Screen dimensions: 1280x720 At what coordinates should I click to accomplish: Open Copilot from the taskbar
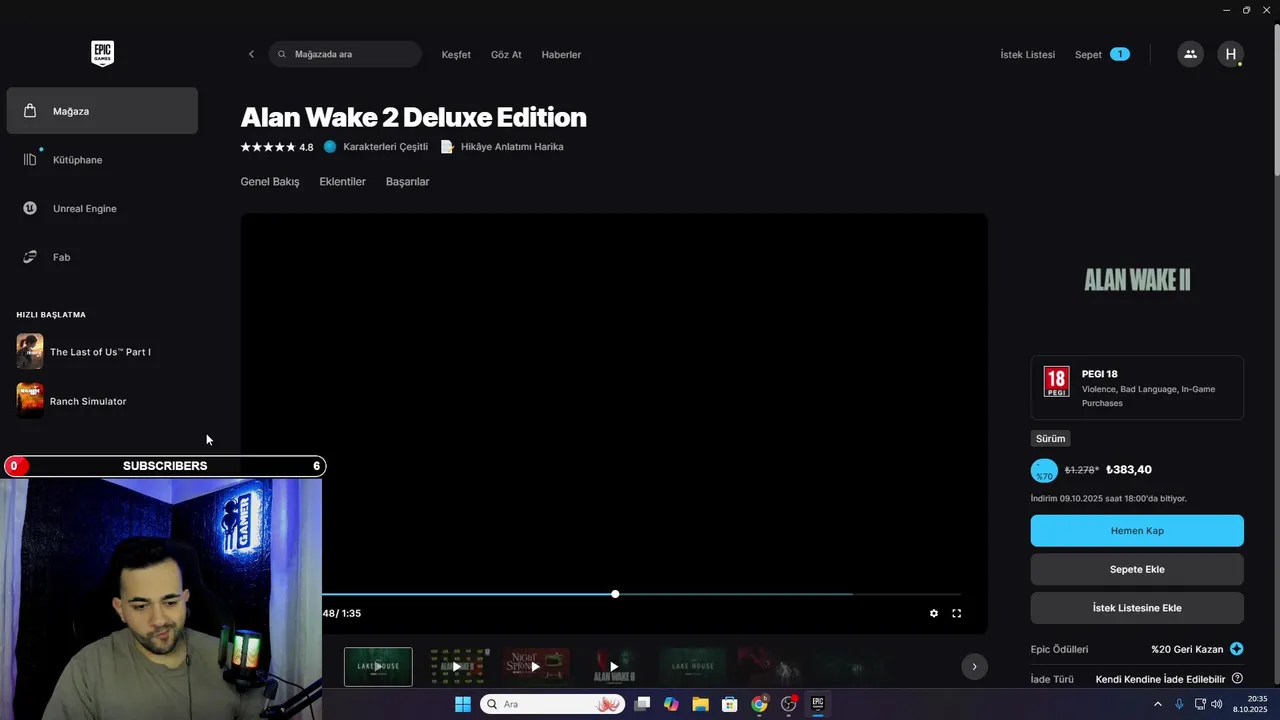671,704
